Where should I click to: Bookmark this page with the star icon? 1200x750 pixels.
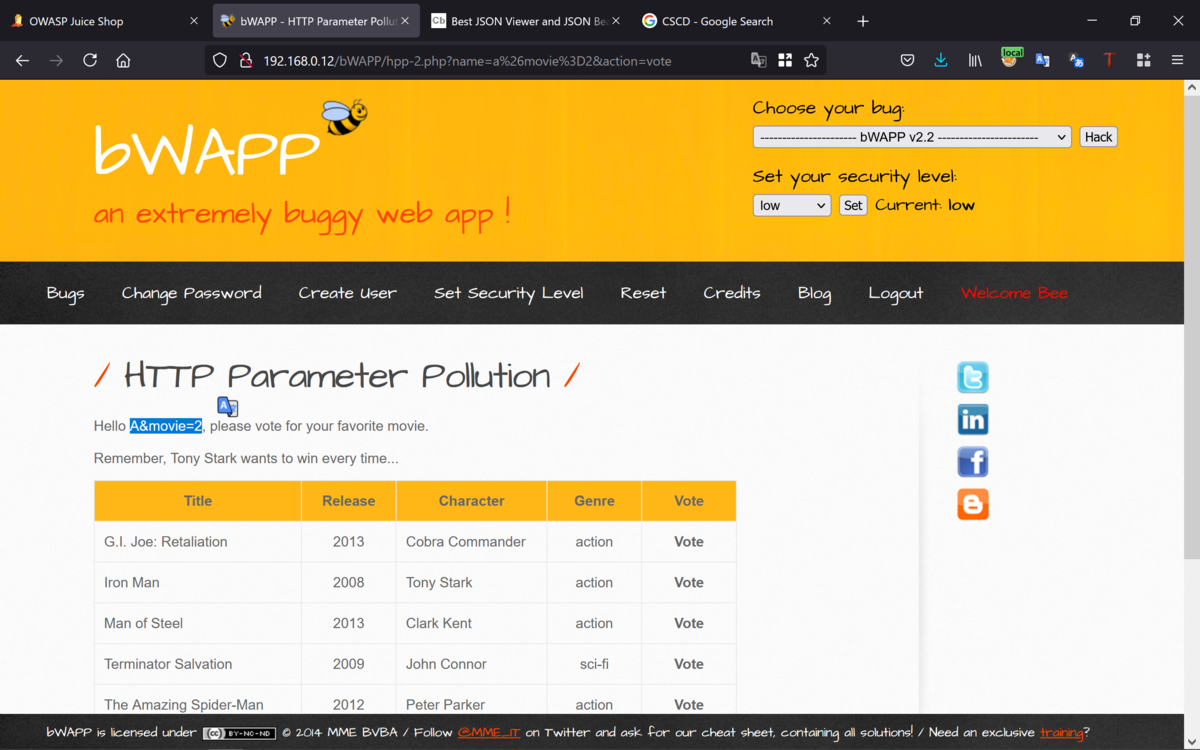click(811, 61)
